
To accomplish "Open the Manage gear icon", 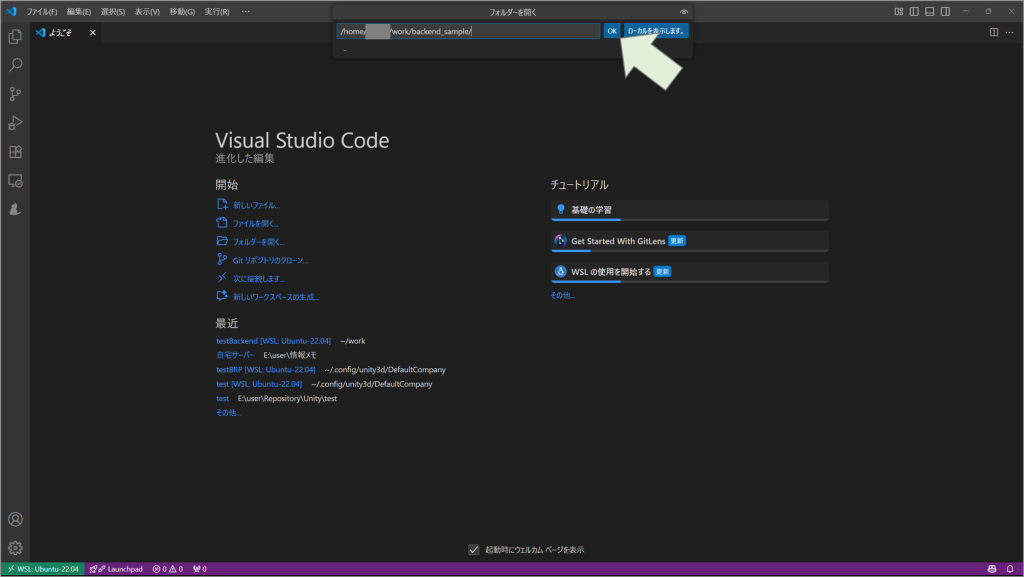I will (x=15, y=548).
